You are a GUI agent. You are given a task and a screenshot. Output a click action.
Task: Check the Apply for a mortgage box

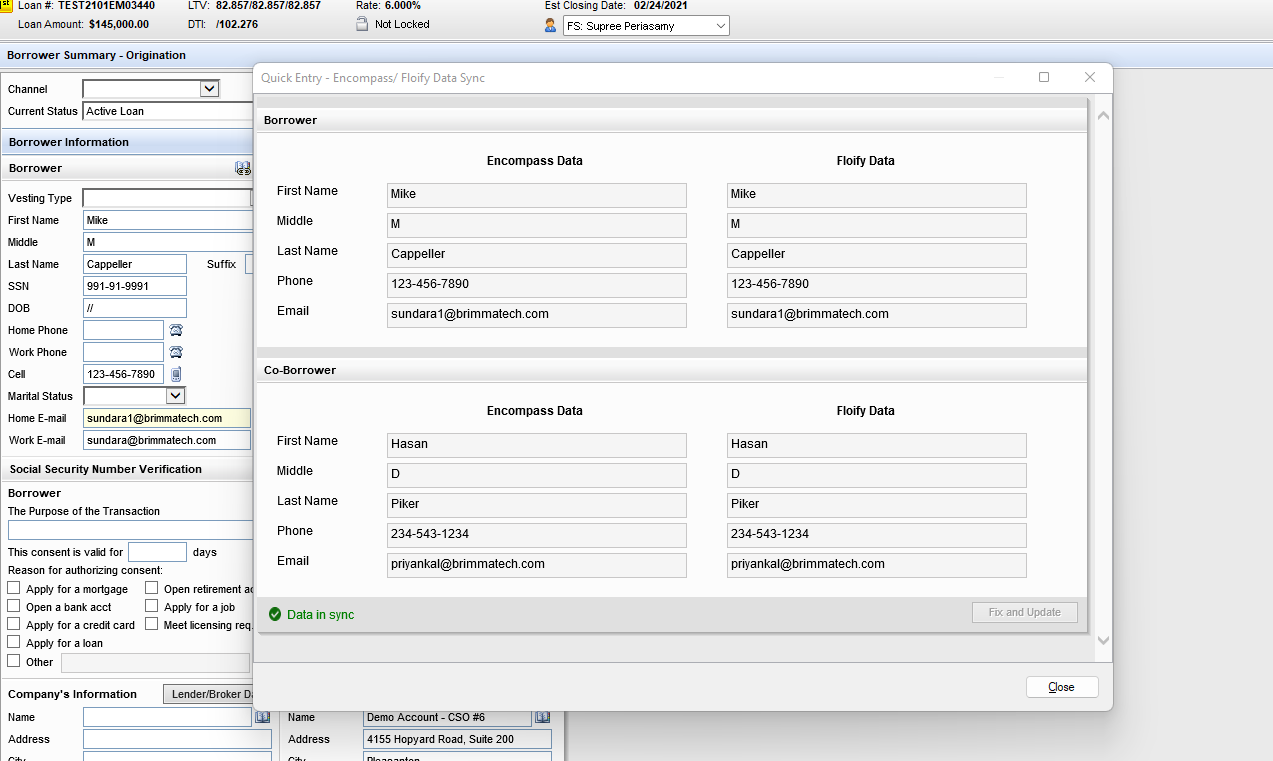click(14, 589)
